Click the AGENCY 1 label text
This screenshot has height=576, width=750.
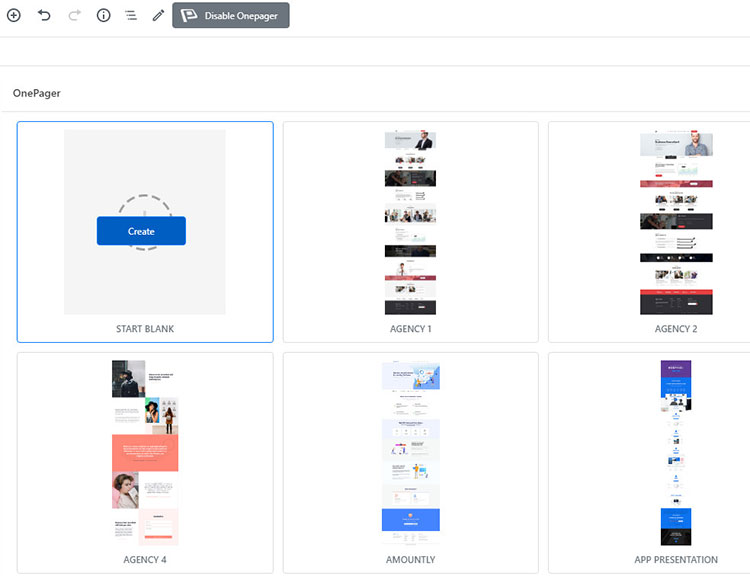click(410, 329)
